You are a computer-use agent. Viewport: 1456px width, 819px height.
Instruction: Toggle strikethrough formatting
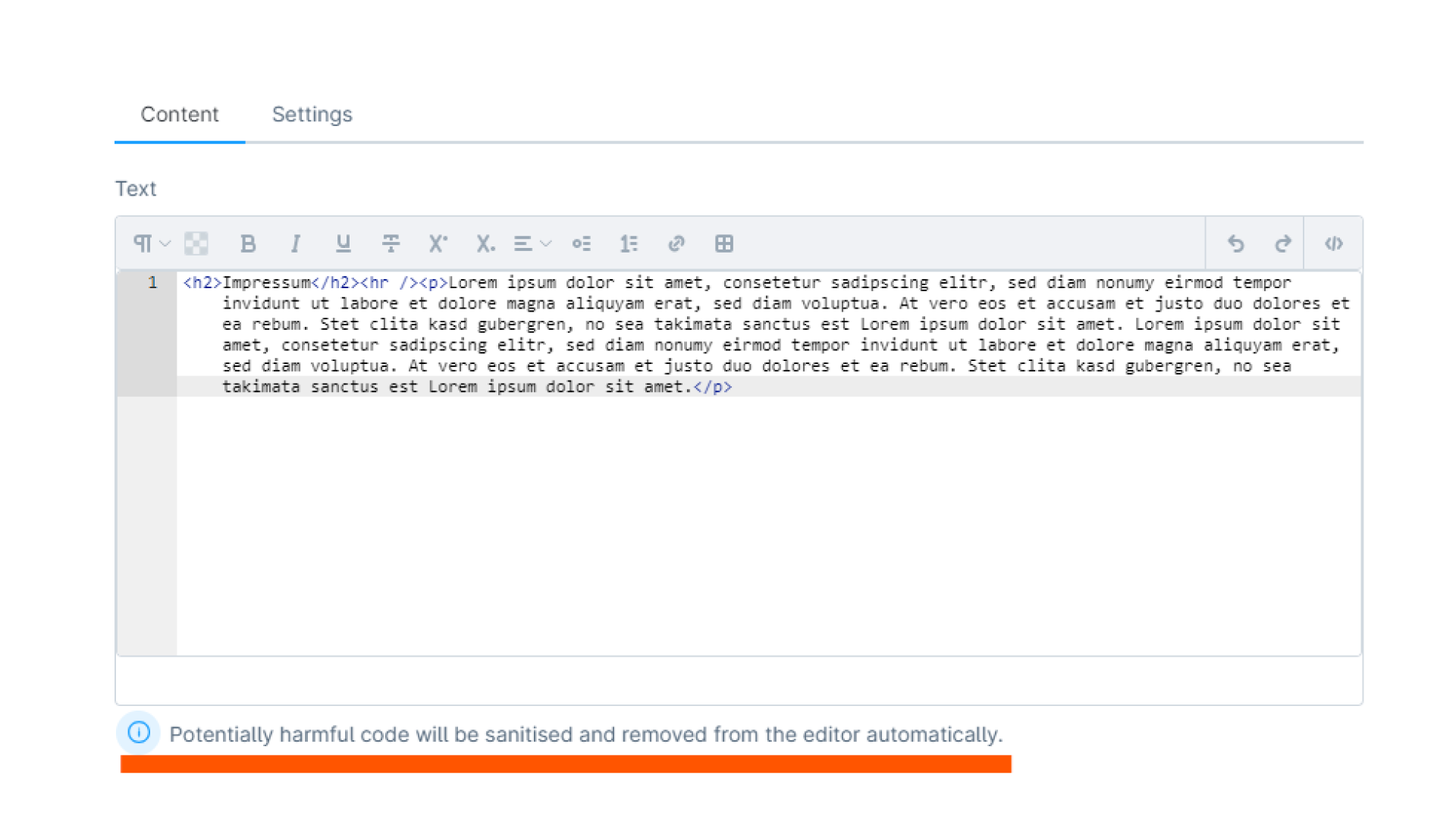click(391, 243)
